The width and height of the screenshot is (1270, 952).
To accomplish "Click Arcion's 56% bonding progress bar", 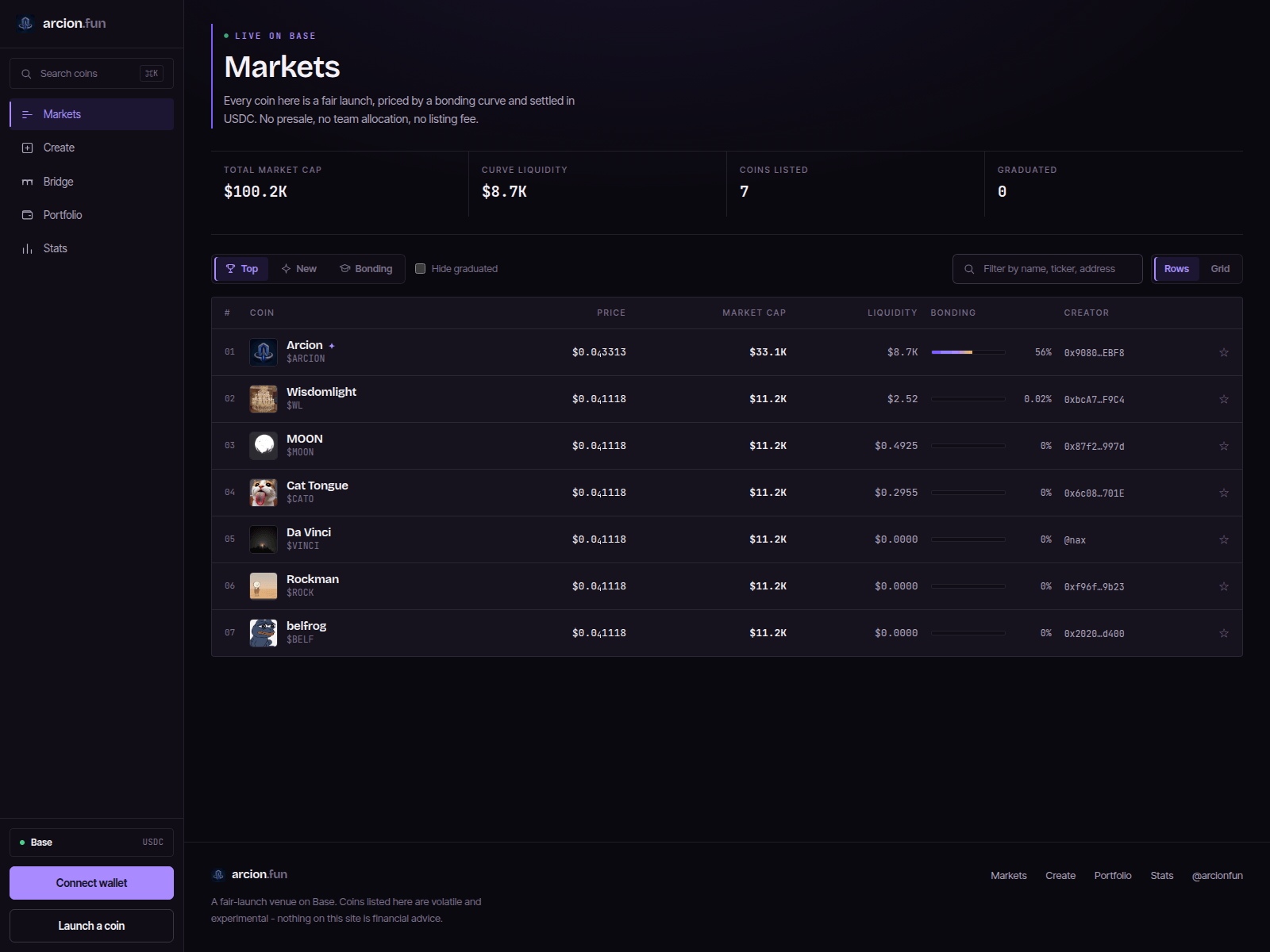I will pyautogui.click(x=968, y=352).
